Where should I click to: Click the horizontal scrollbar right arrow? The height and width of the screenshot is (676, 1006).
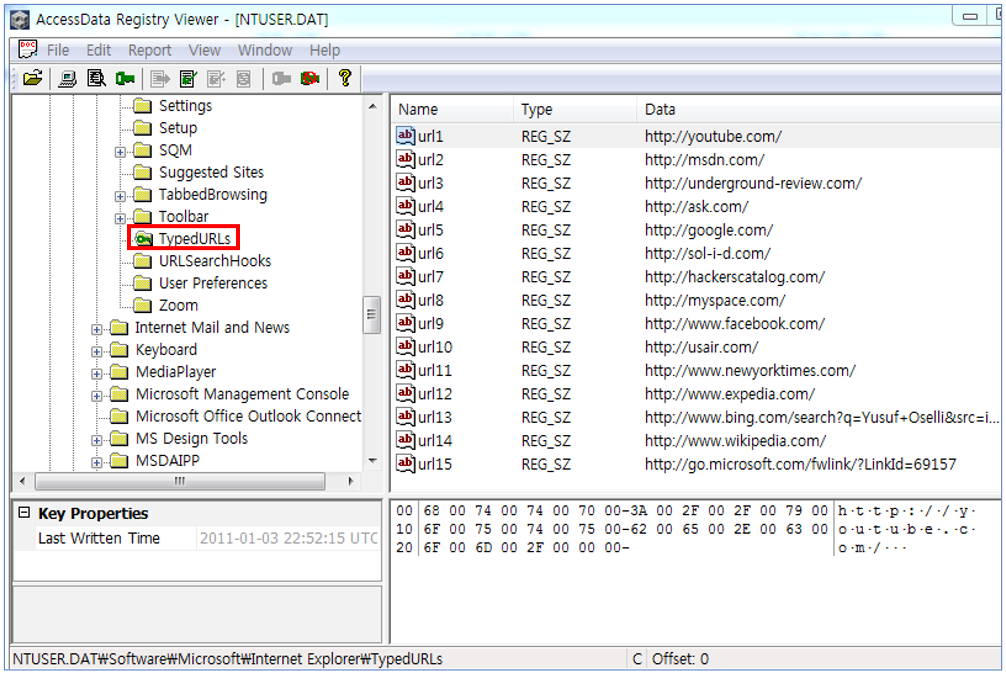pos(350,480)
